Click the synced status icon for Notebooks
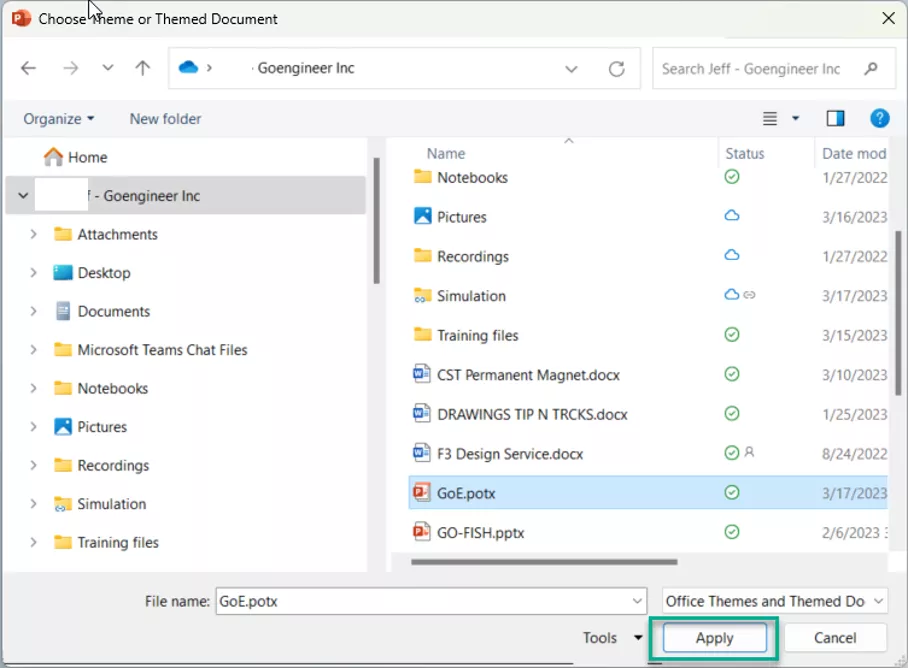The image size is (908, 668). [732, 177]
